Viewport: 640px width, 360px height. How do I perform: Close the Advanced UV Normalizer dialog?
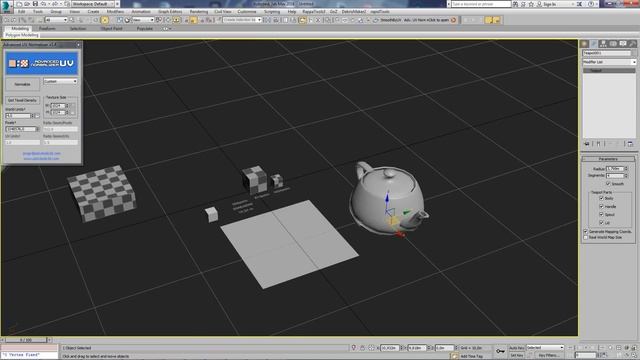[x=78, y=44]
